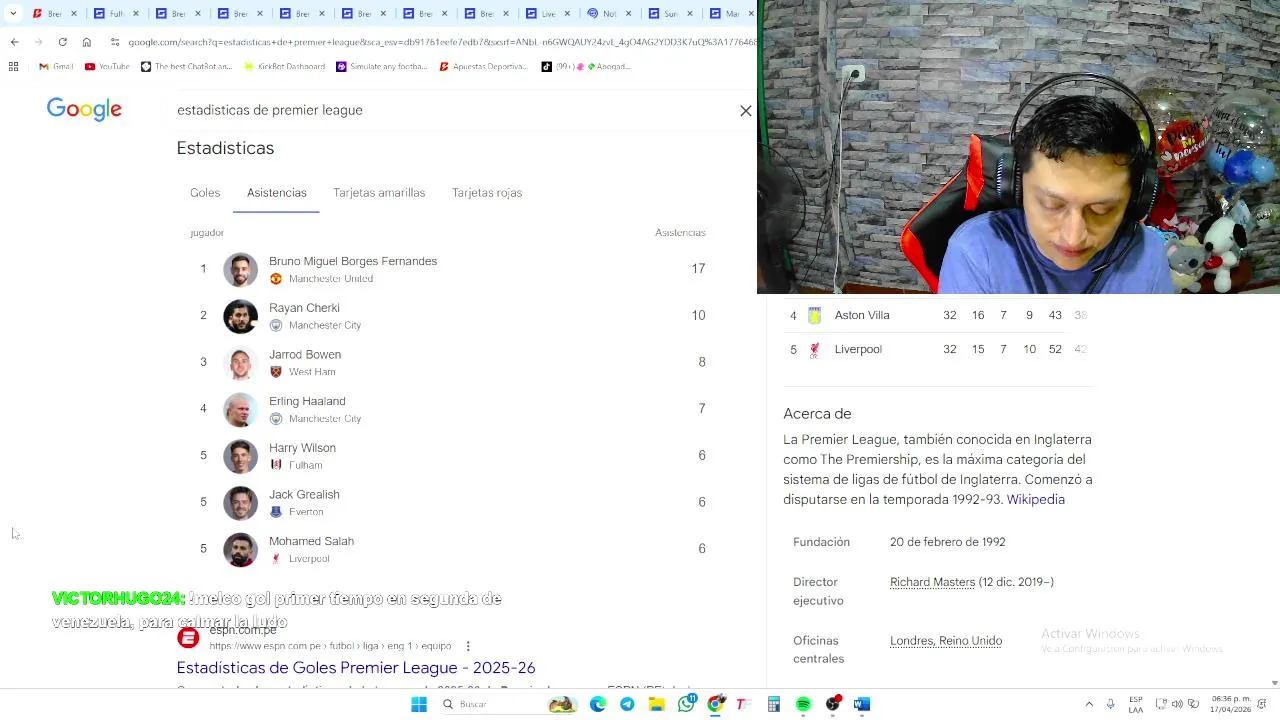Open Estadísticas de Goles Premier League result
This screenshot has height=720, width=1280.
point(356,668)
